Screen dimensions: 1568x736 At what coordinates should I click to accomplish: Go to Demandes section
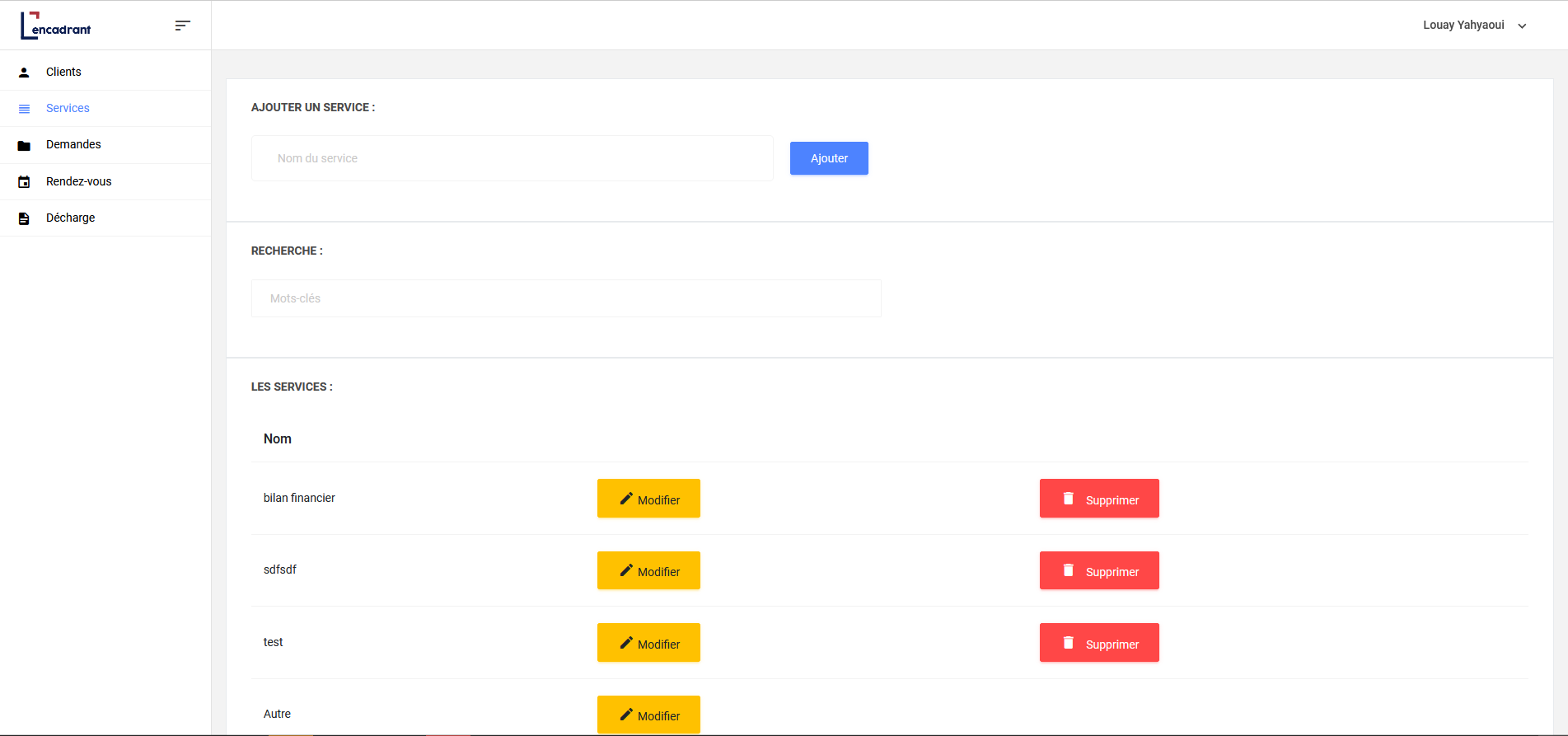(105, 144)
